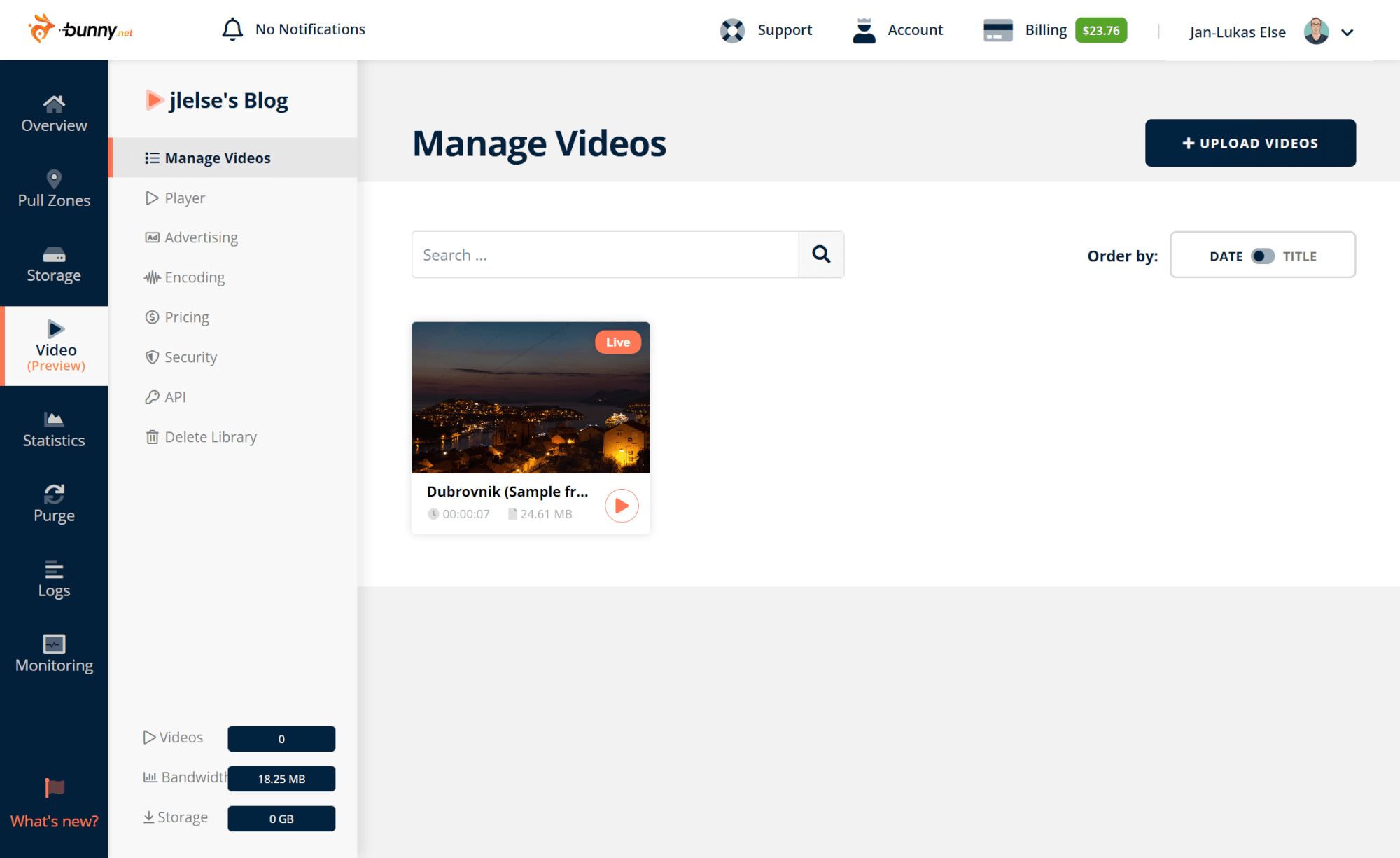Select Manage Videos menu item

click(x=233, y=158)
